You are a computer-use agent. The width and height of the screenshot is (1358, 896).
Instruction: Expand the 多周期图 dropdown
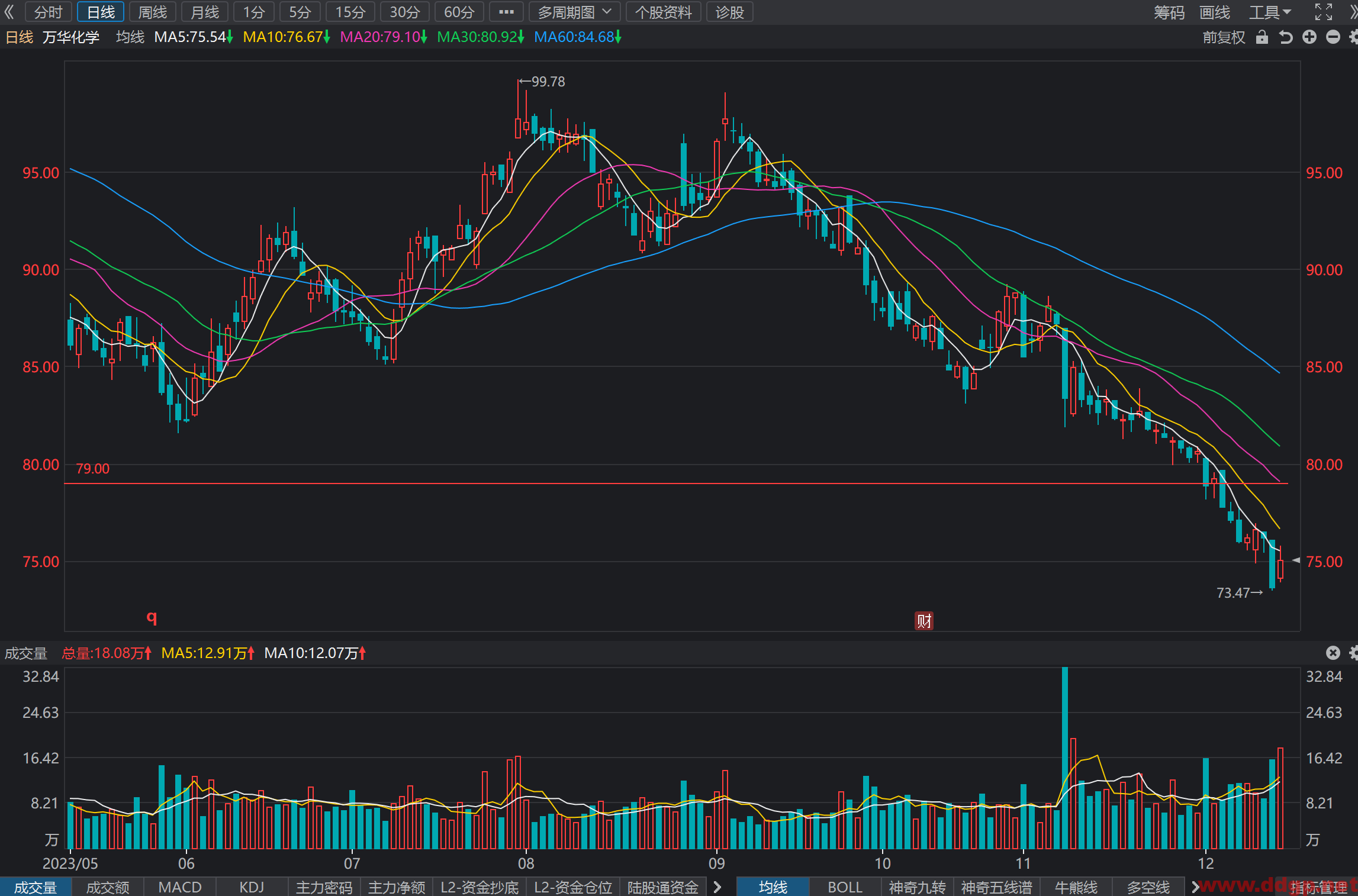pos(574,12)
